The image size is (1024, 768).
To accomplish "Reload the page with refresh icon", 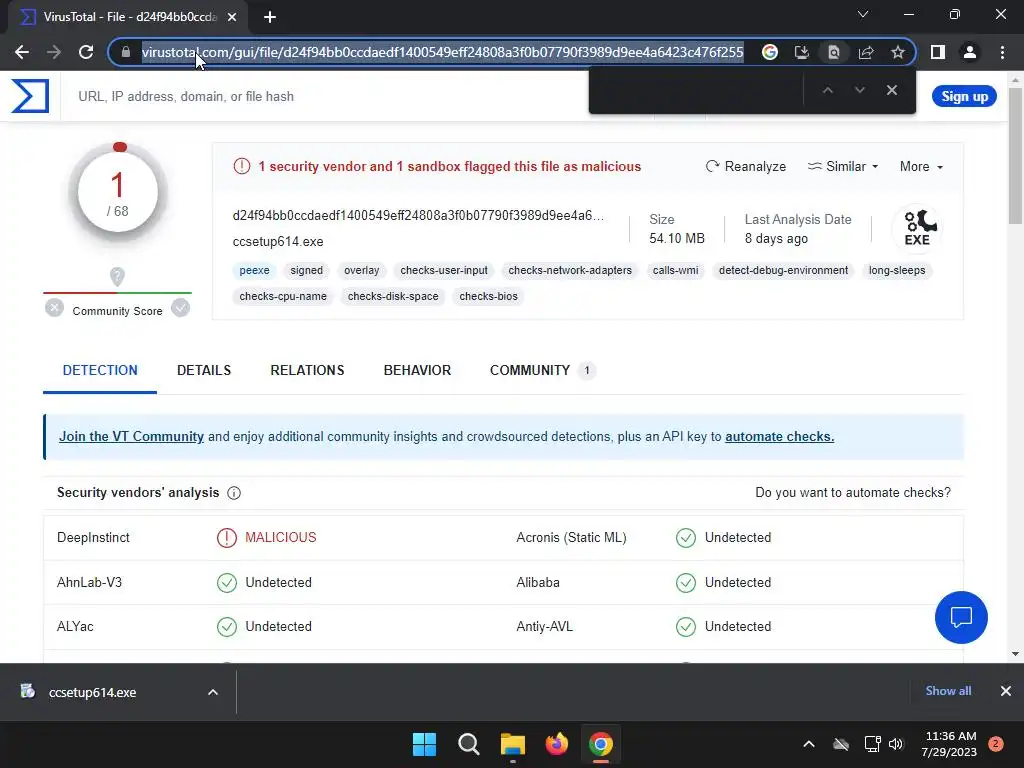I will tap(86, 52).
